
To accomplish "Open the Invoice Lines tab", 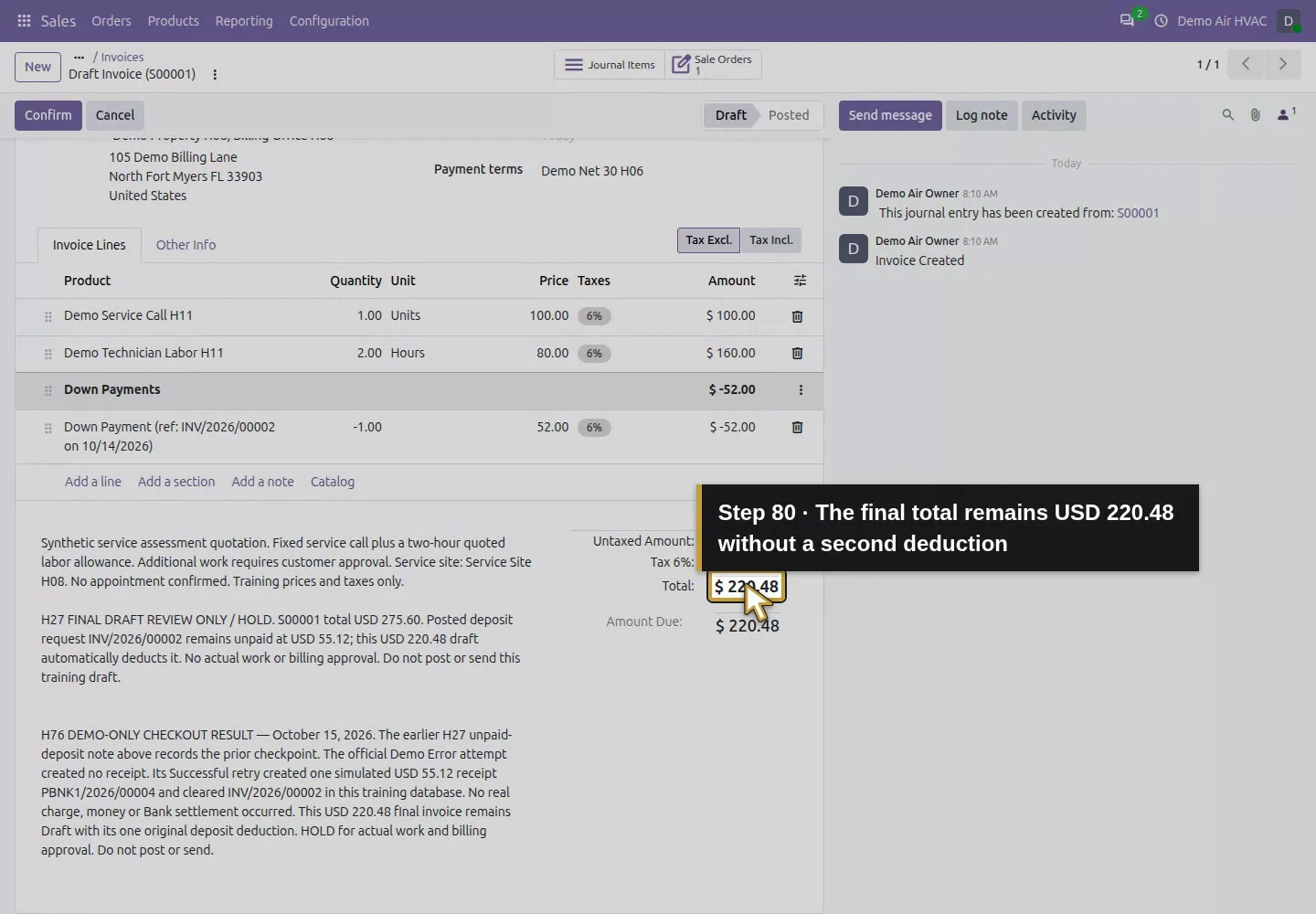I will (x=90, y=245).
